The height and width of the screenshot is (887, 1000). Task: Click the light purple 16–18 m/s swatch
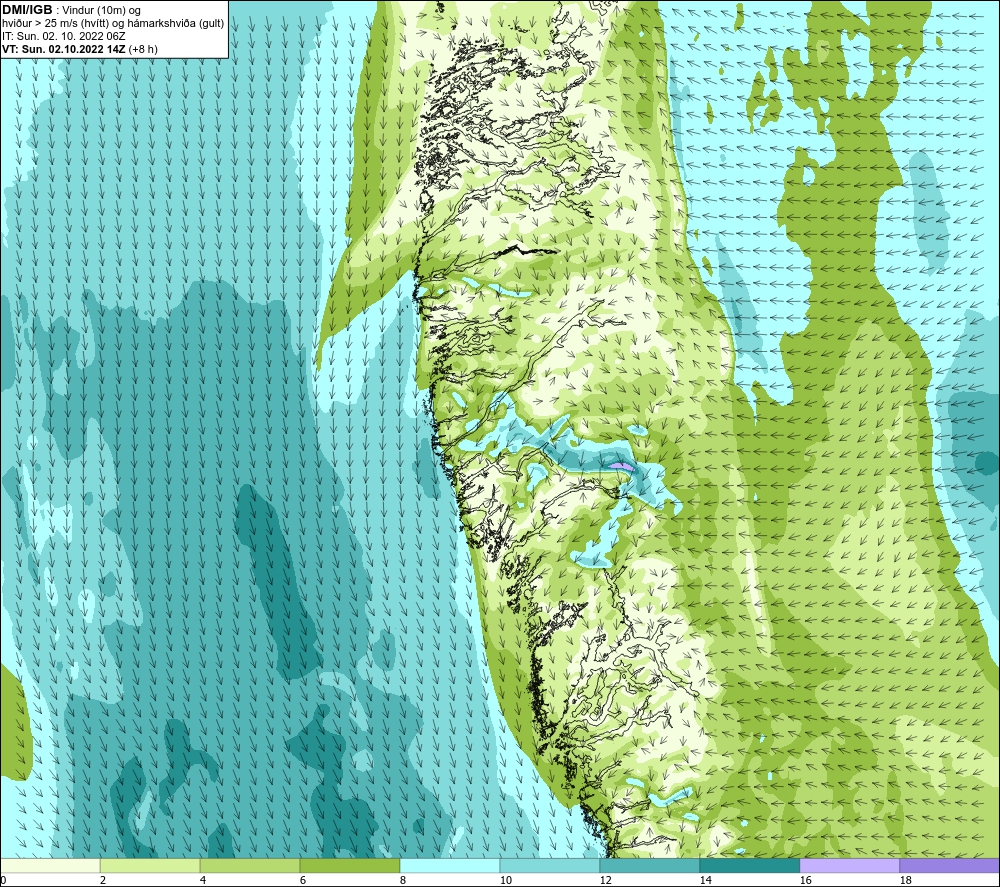(x=849, y=865)
